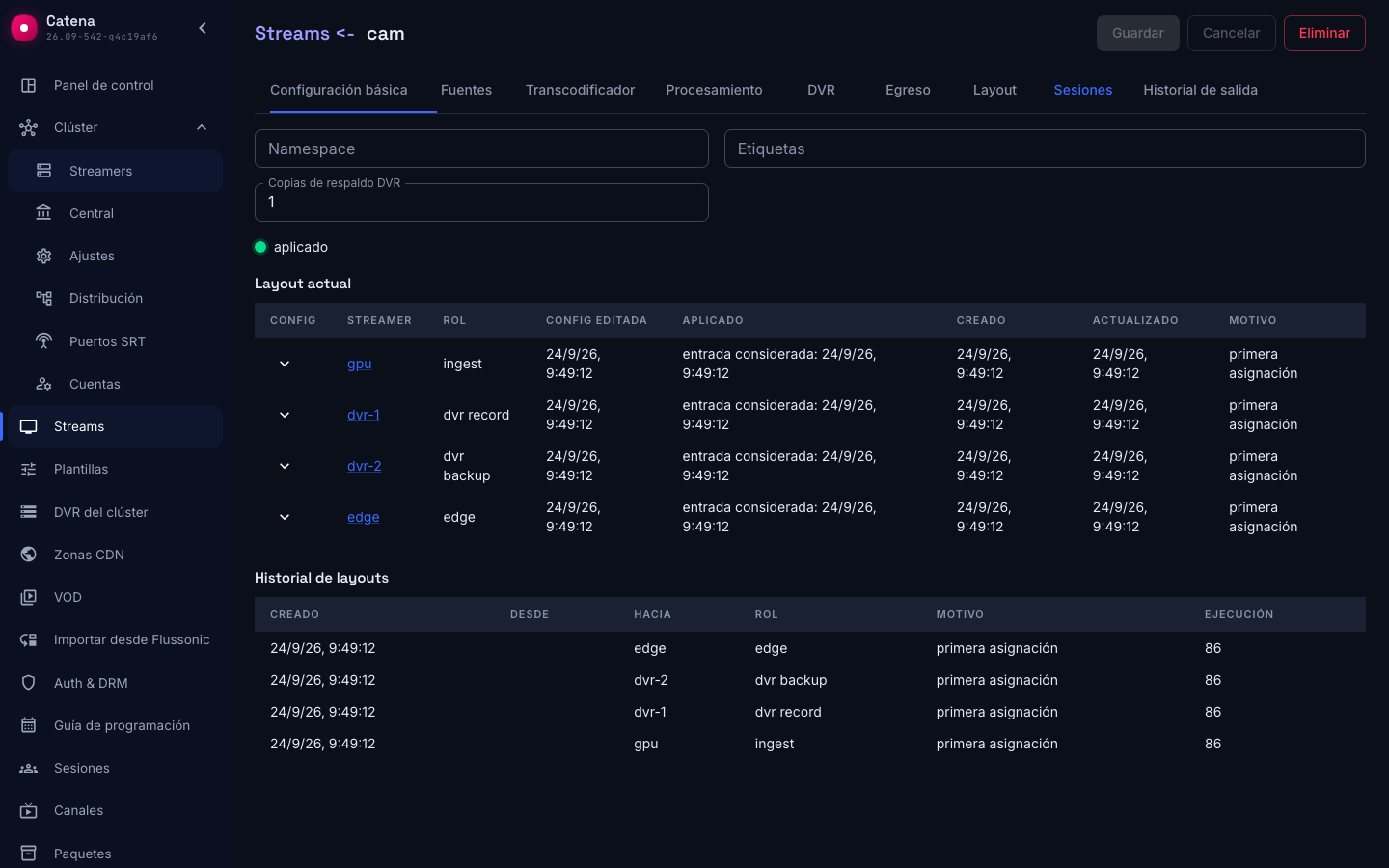Click the MOTIVO header in Layout actual
The image size is (1389, 868).
(x=1252, y=320)
